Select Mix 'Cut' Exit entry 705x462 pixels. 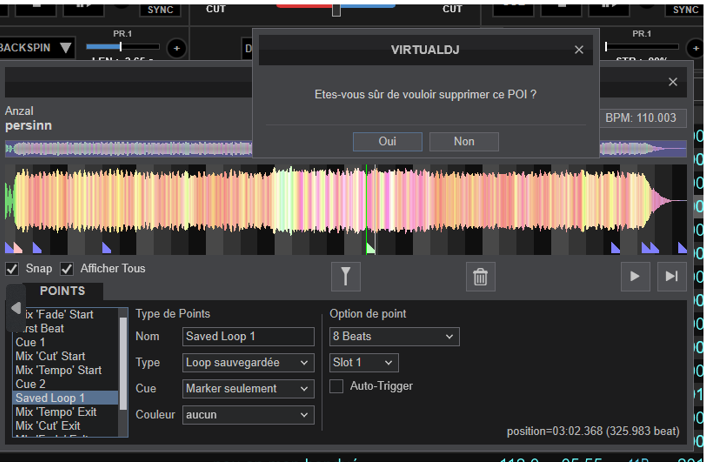[x=65, y=426]
